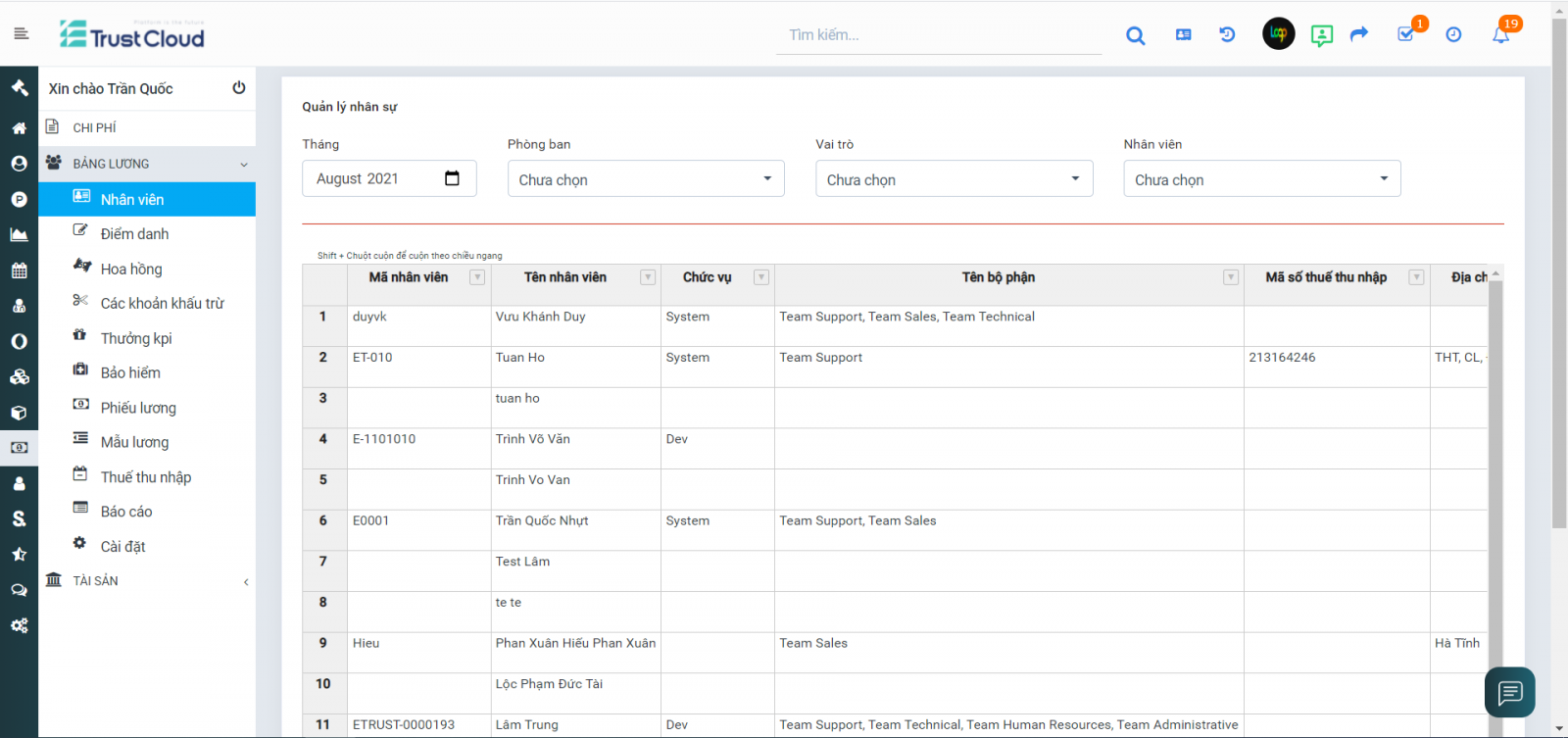Open the Vai trò dropdown
This screenshot has height=738, width=1568.
[954, 179]
